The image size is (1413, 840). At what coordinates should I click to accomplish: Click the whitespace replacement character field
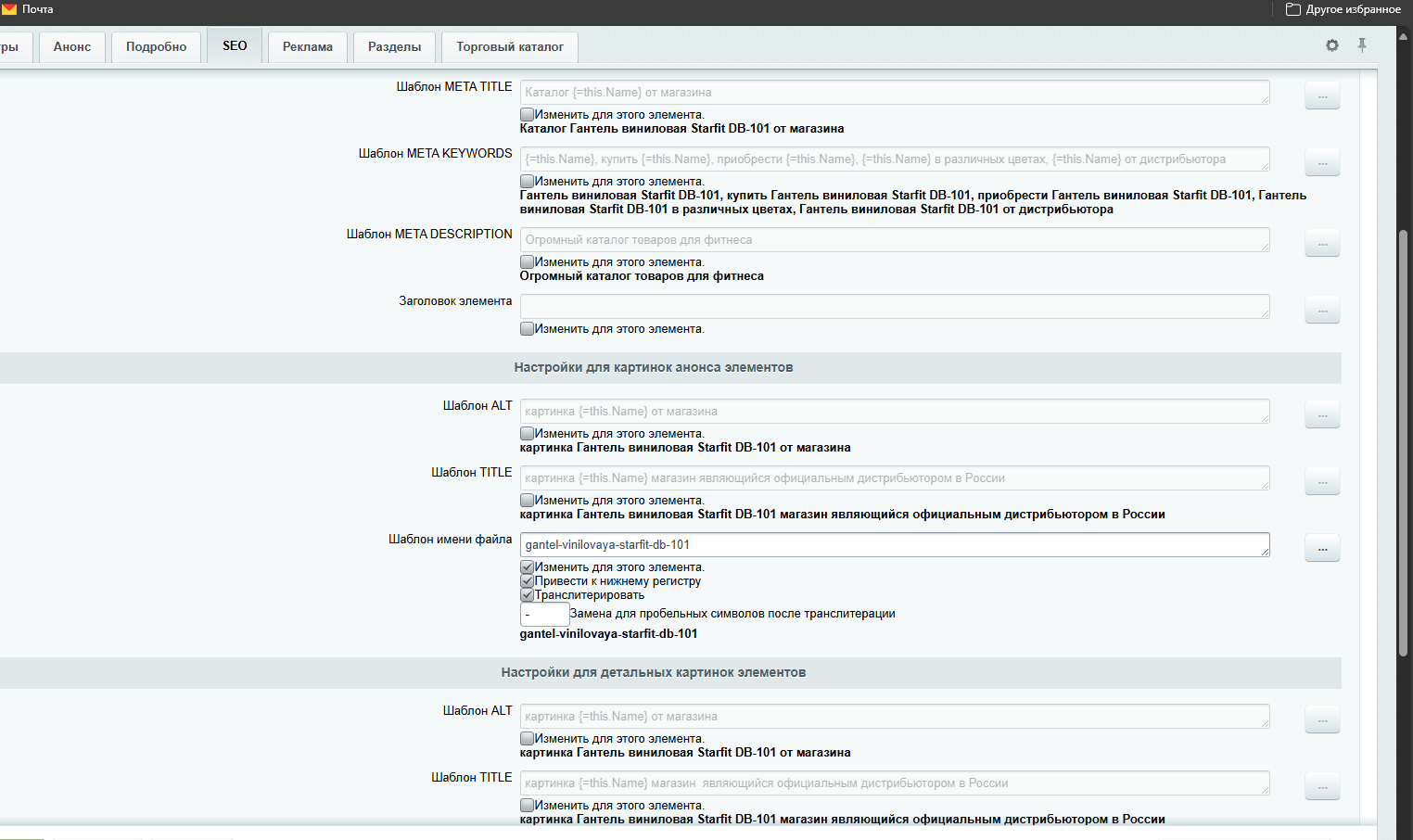pos(544,614)
